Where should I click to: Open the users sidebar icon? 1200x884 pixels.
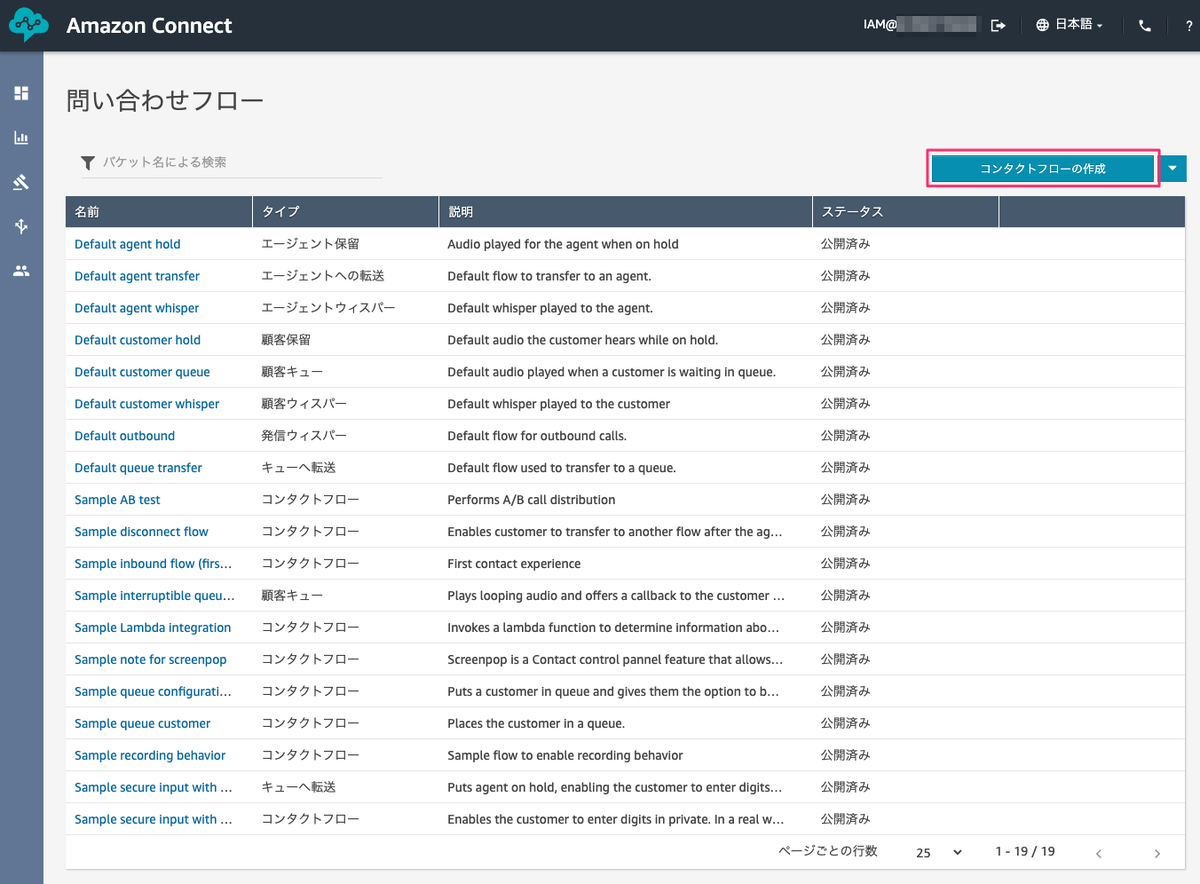(21, 271)
